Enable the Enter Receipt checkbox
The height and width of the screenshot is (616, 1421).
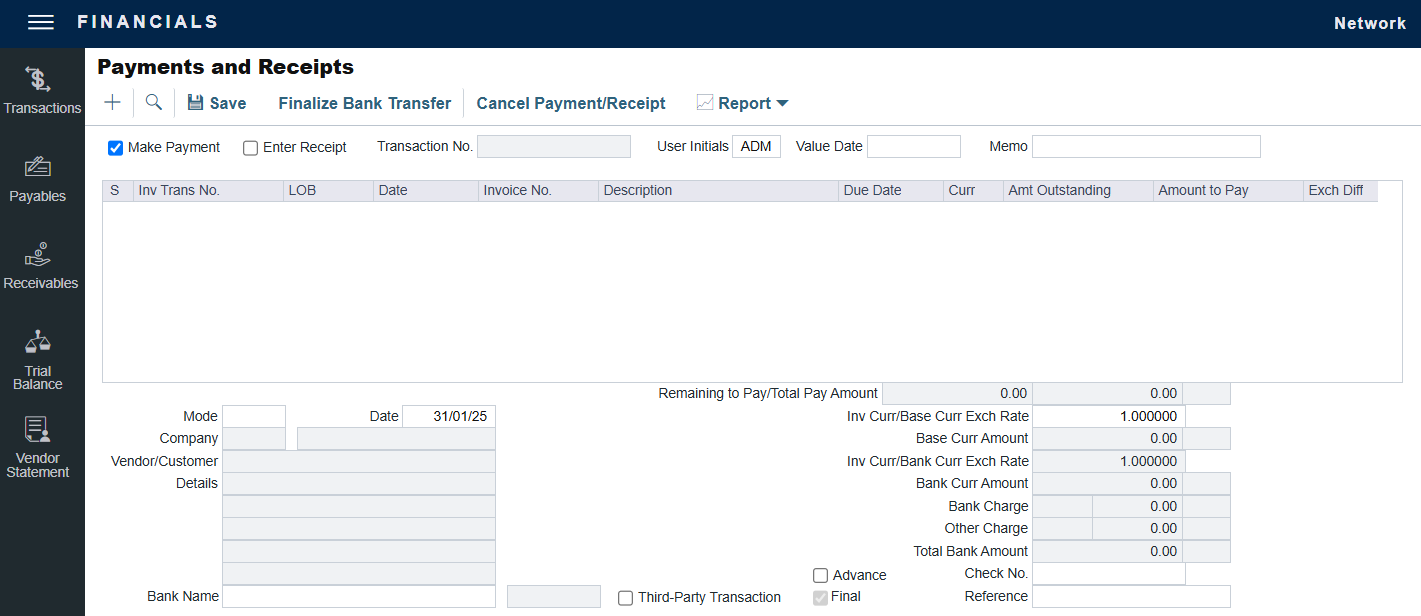[251, 148]
